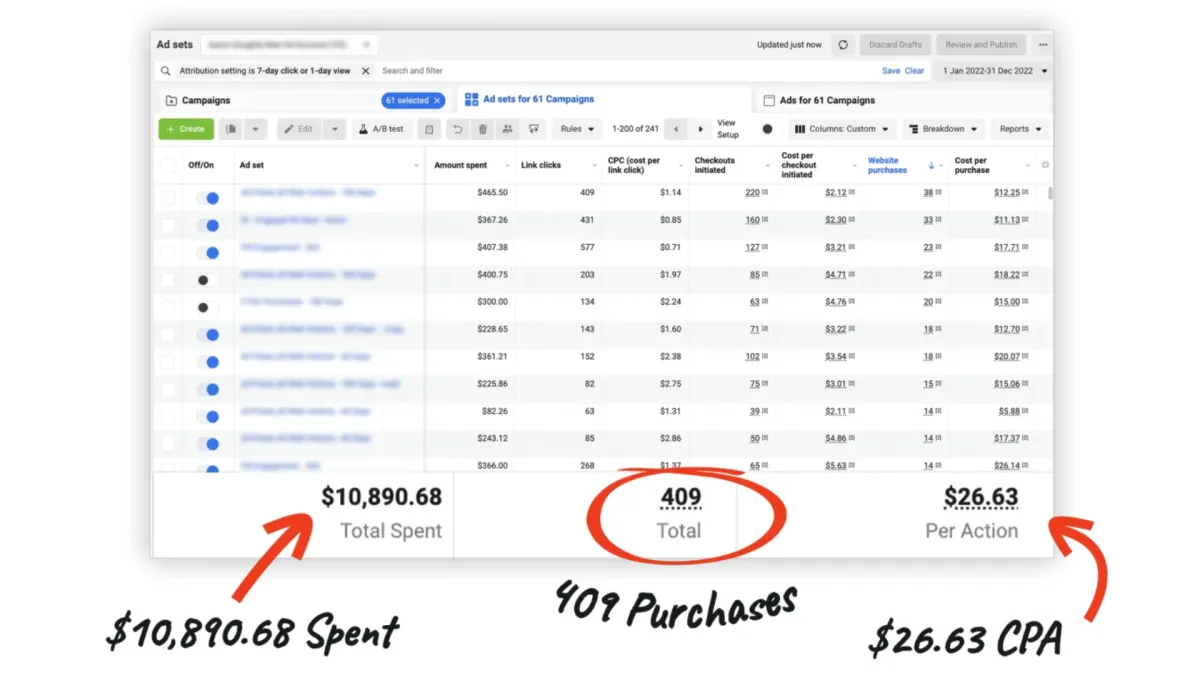Go to previous page of results
The image size is (1200, 675).
[677, 129]
